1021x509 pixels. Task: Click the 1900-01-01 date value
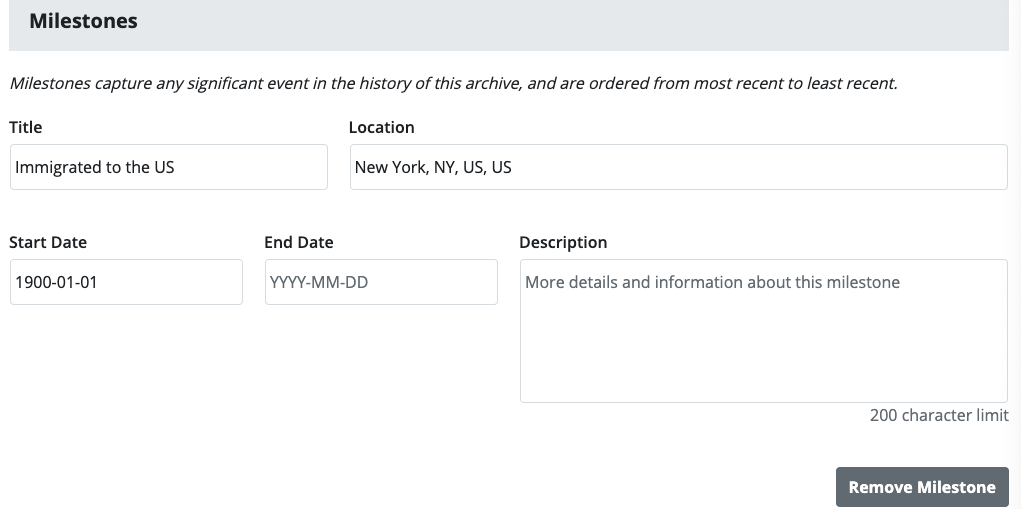click(x=56, y=282)
